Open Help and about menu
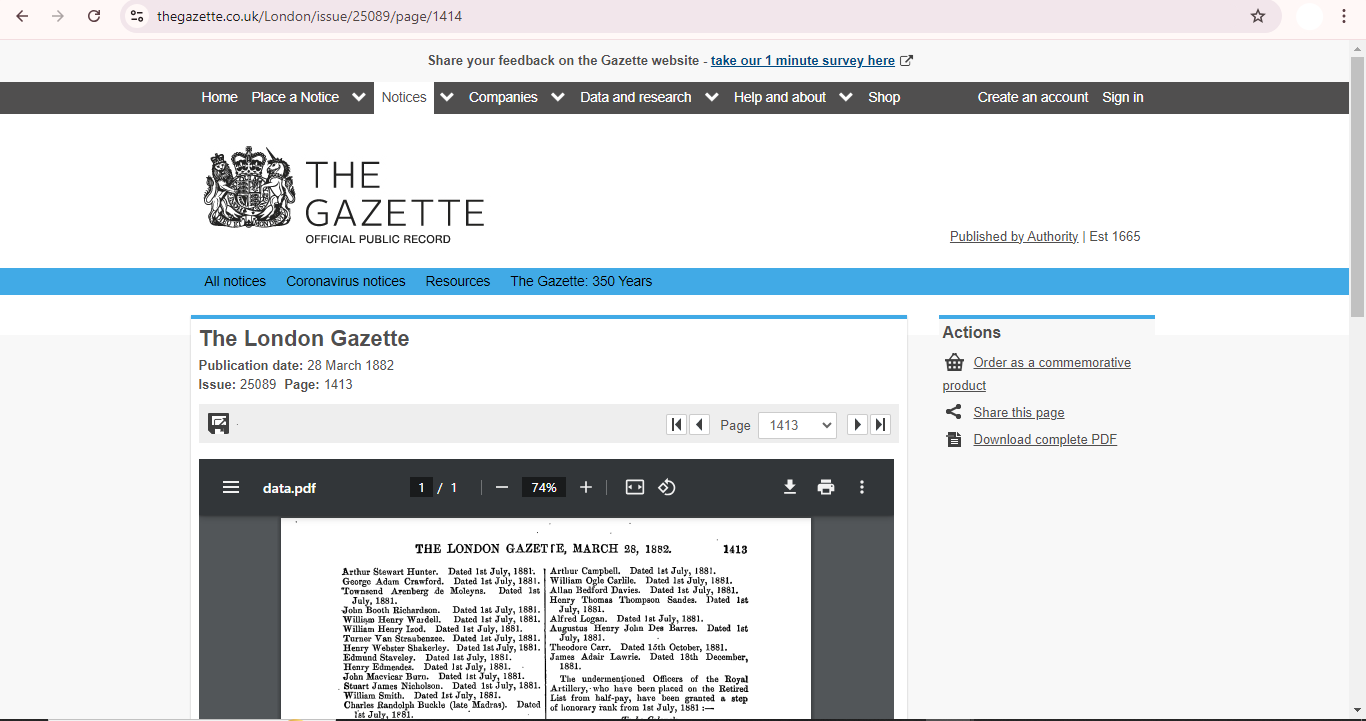This screenshot has height=721, width=1366. click(x=780, y=97)
